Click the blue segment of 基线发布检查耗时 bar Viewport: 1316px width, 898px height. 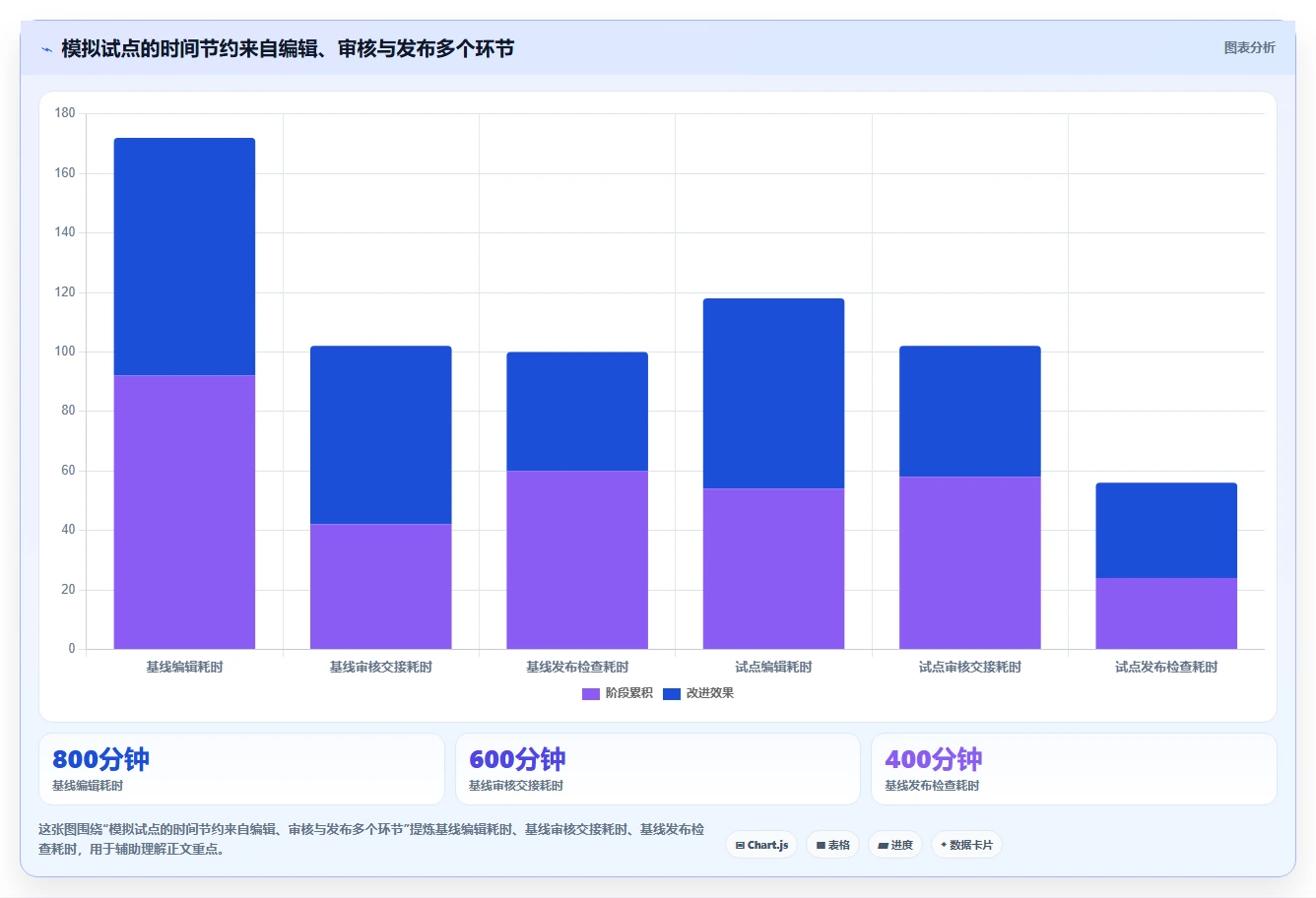pos(577,412)
